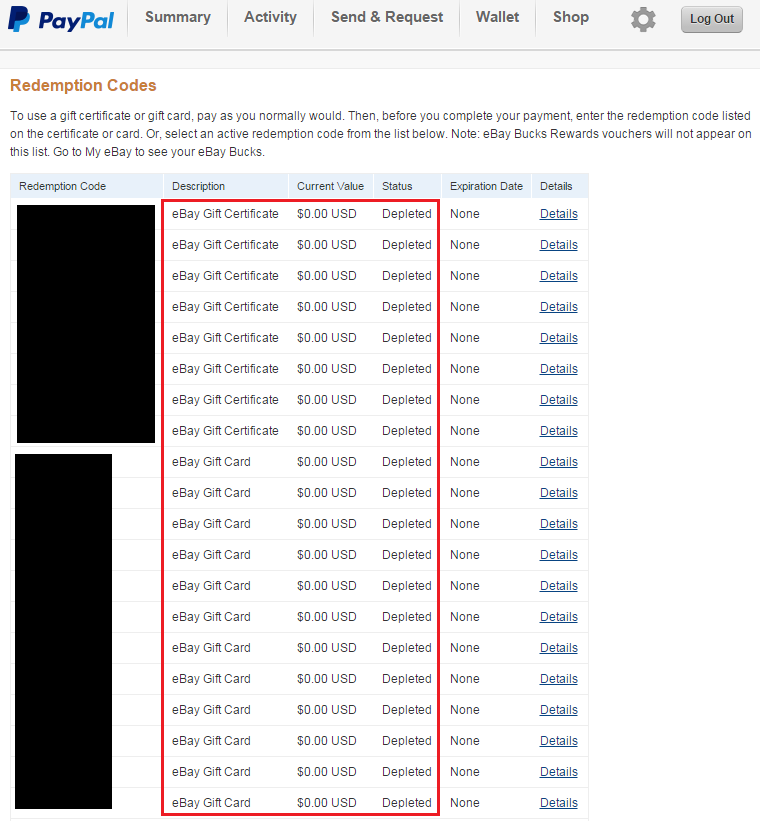Click the first eBay Gift Card description

click(x=211, y=462)
